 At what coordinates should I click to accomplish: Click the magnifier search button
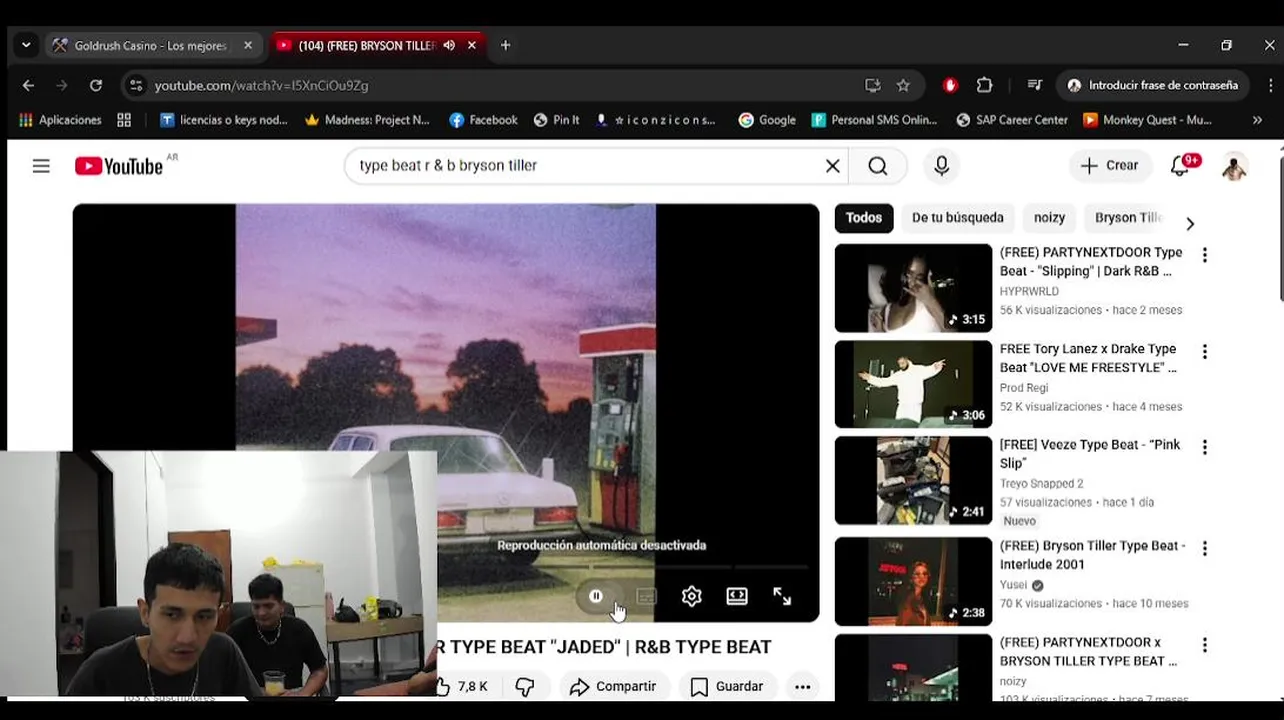877,166
